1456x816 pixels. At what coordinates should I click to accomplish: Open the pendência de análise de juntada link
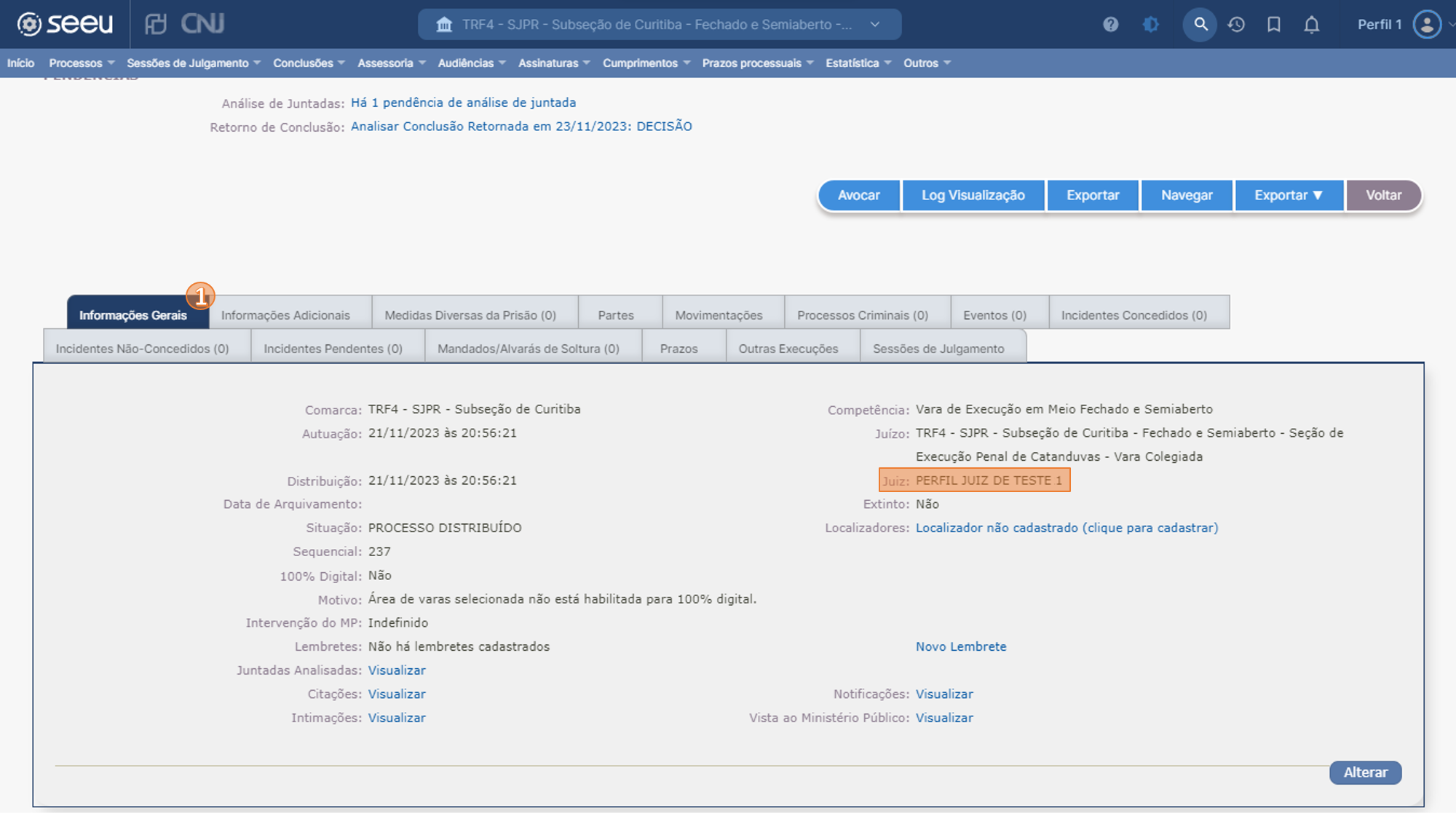[463, 103]
